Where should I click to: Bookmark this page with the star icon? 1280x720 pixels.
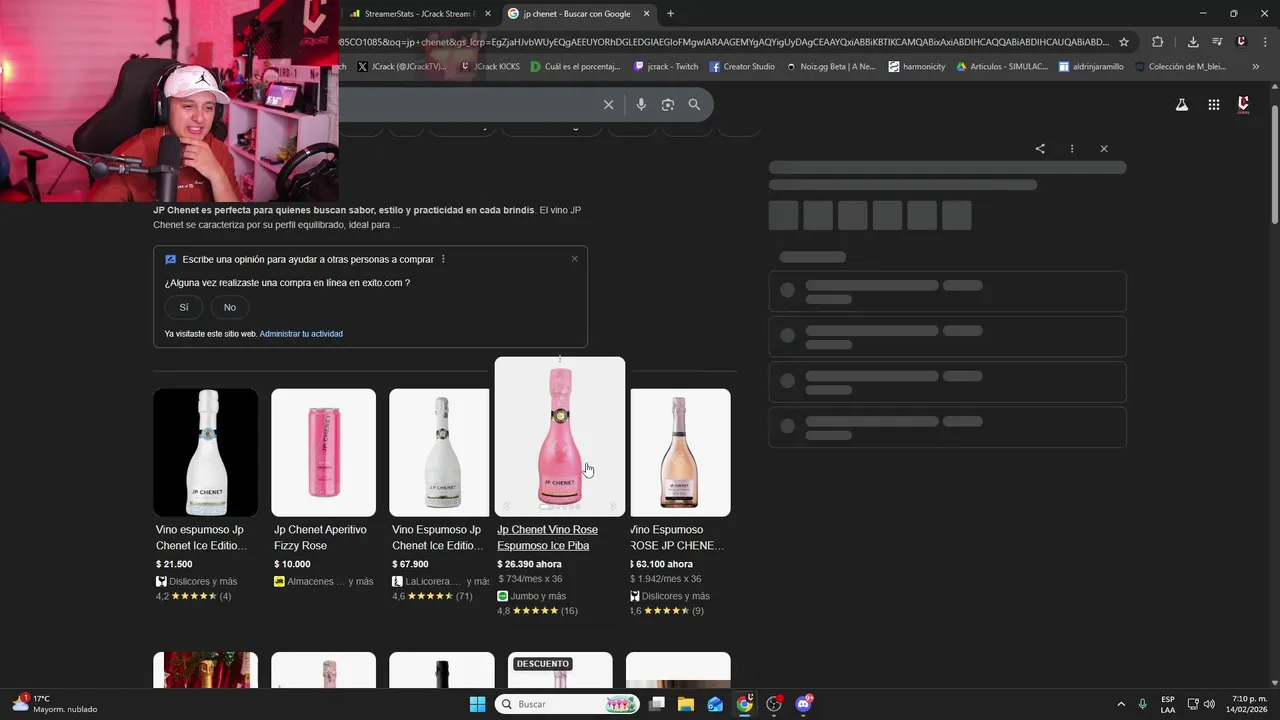1124,42
